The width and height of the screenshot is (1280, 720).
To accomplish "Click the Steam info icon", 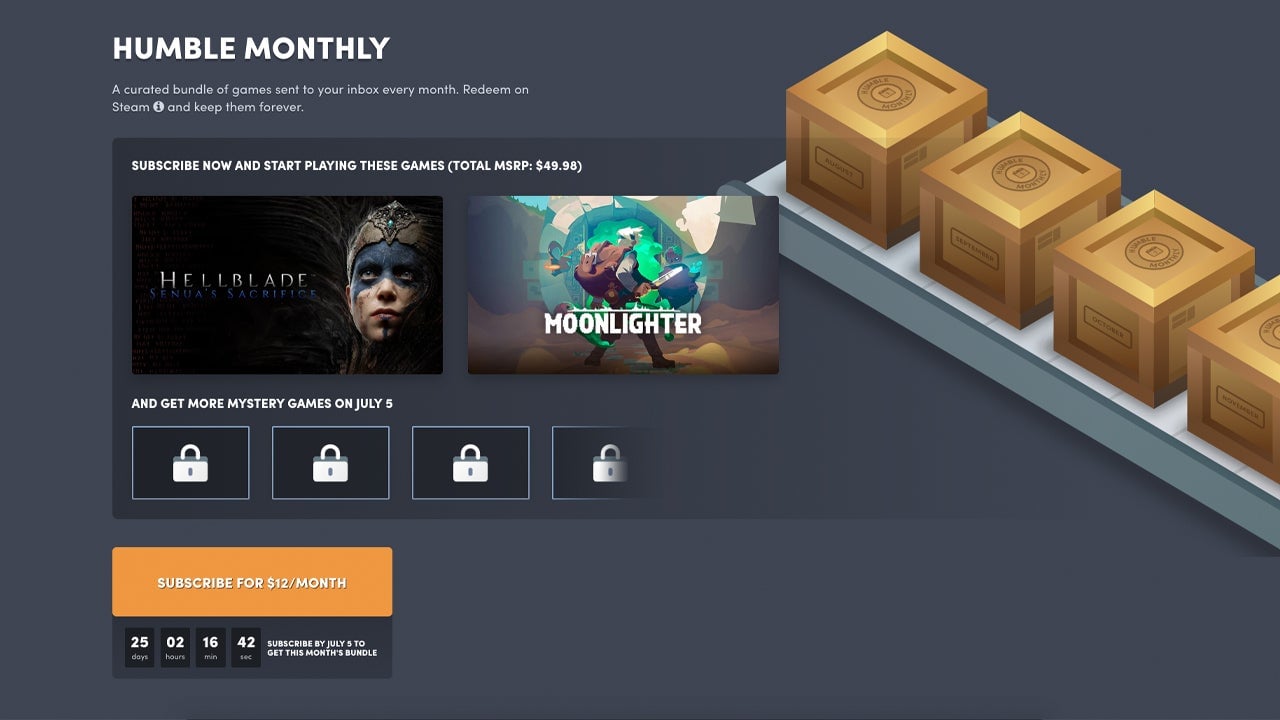I will click(158, 107).
